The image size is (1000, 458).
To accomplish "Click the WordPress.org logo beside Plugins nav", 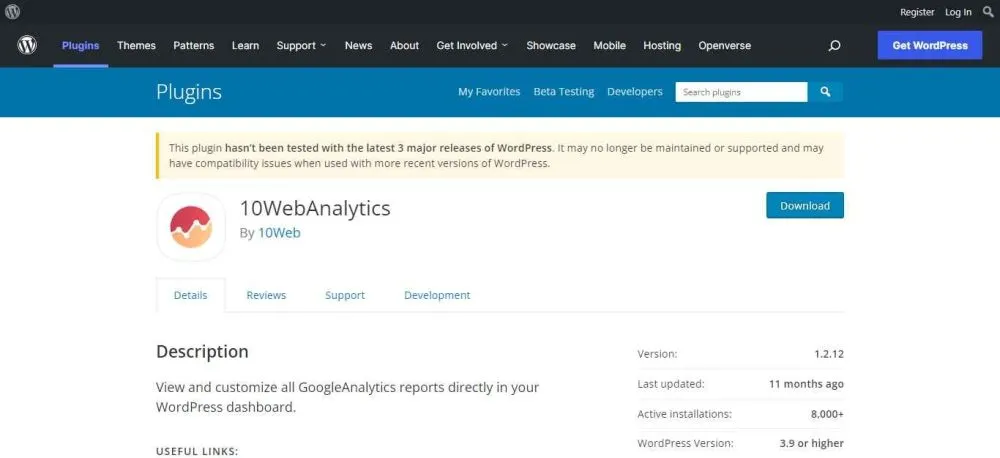I will (x=27, y=45).
